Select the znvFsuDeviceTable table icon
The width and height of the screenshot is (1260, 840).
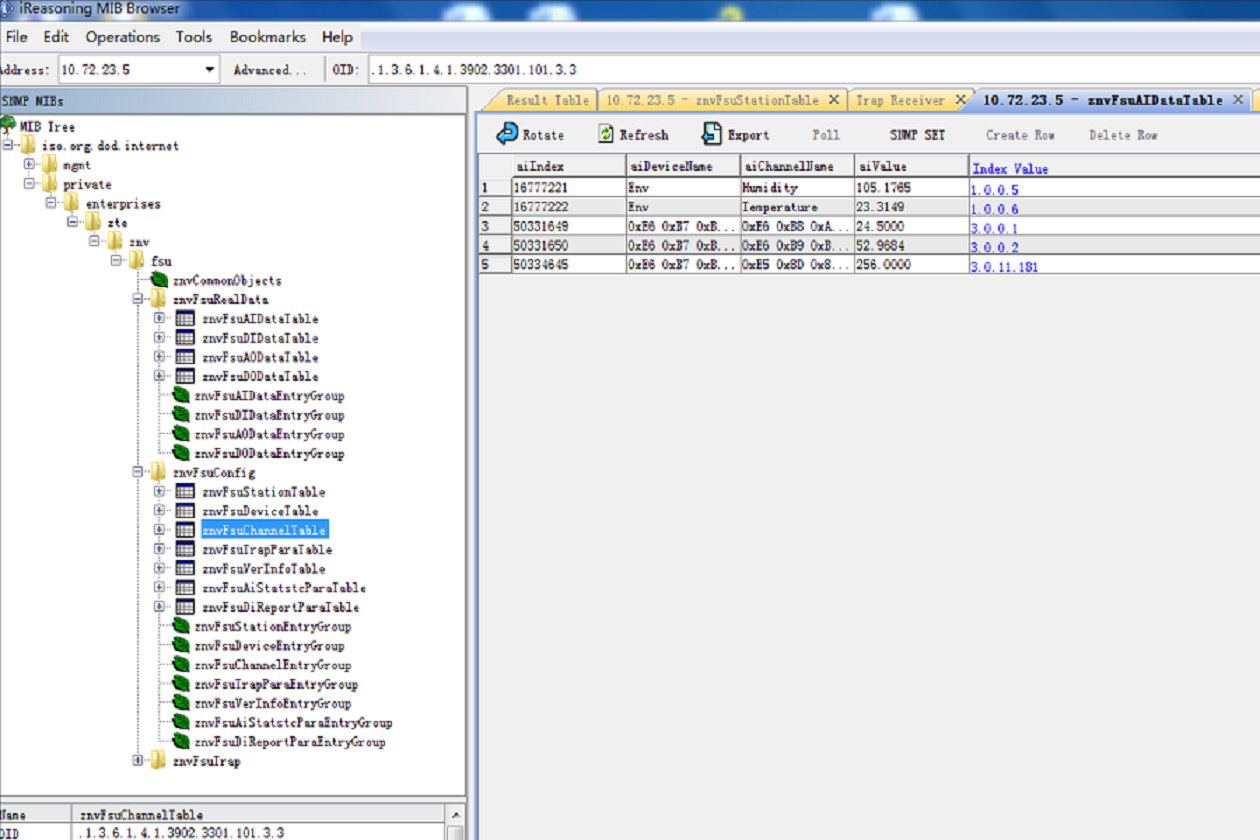[185, 511]
